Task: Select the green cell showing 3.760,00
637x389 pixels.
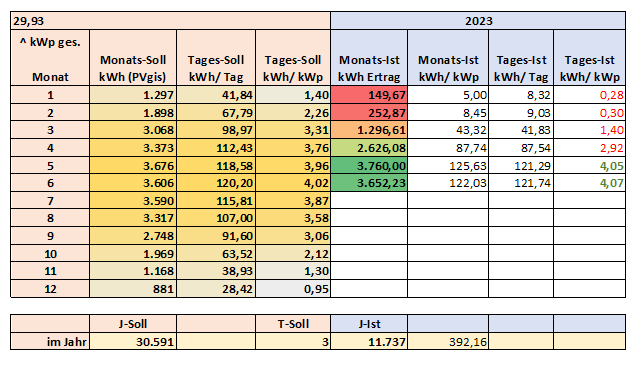Action: (x=369, y=166)
